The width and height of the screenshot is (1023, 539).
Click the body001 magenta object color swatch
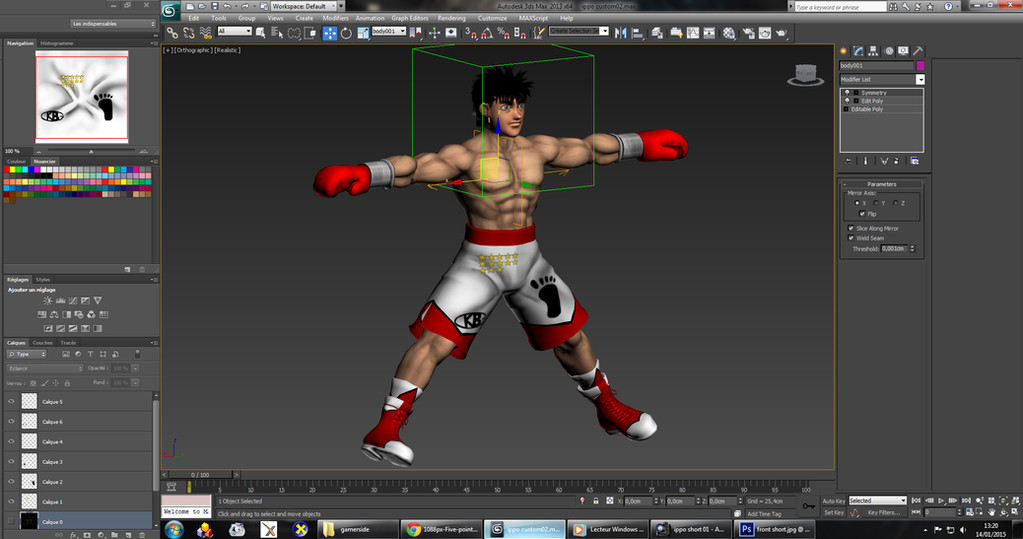point(920,65)
